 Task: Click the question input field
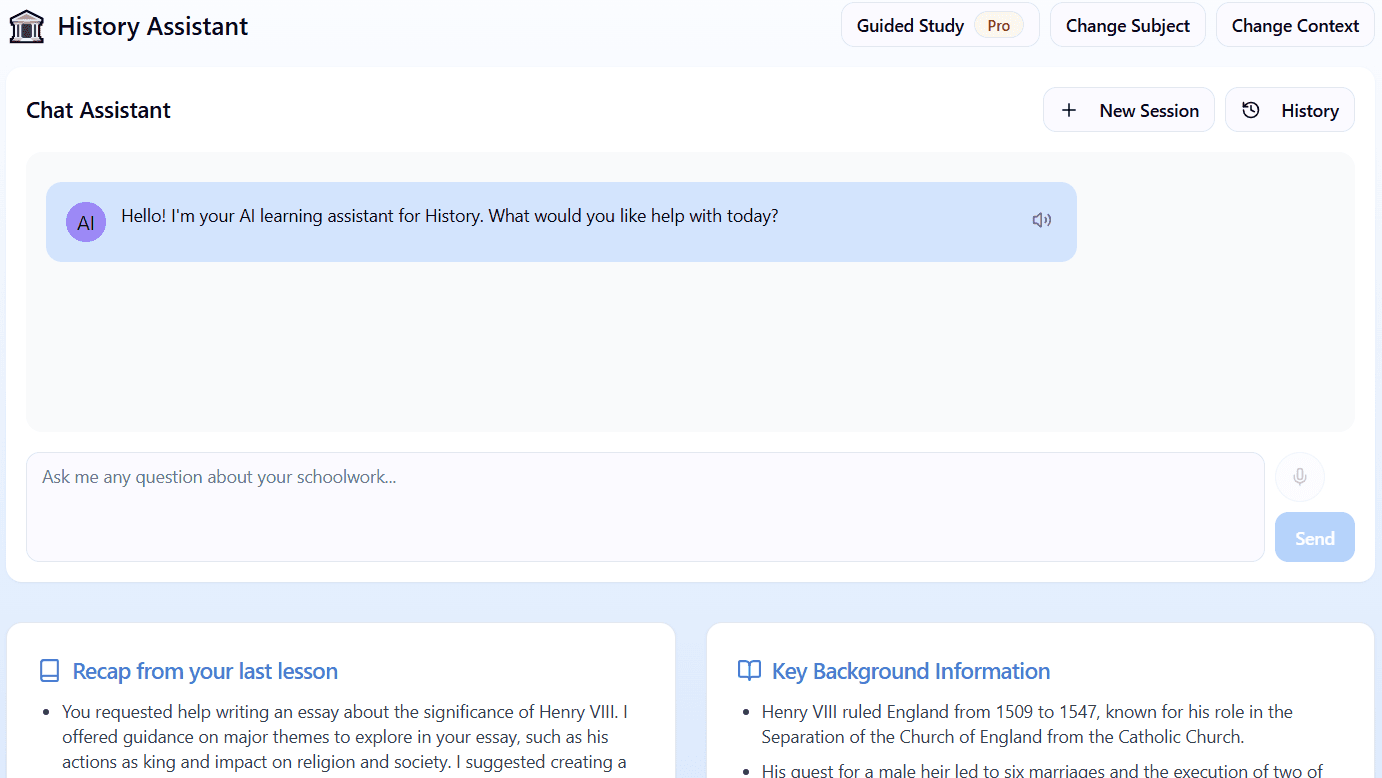645,507
